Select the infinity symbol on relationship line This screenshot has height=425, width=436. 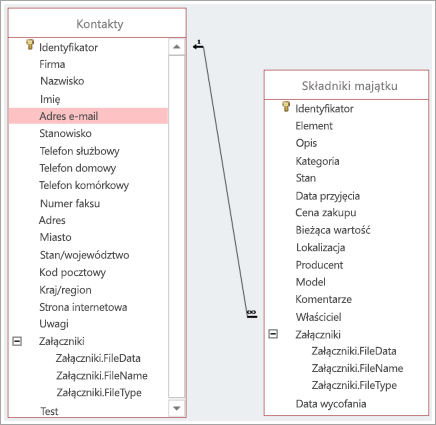252,313
